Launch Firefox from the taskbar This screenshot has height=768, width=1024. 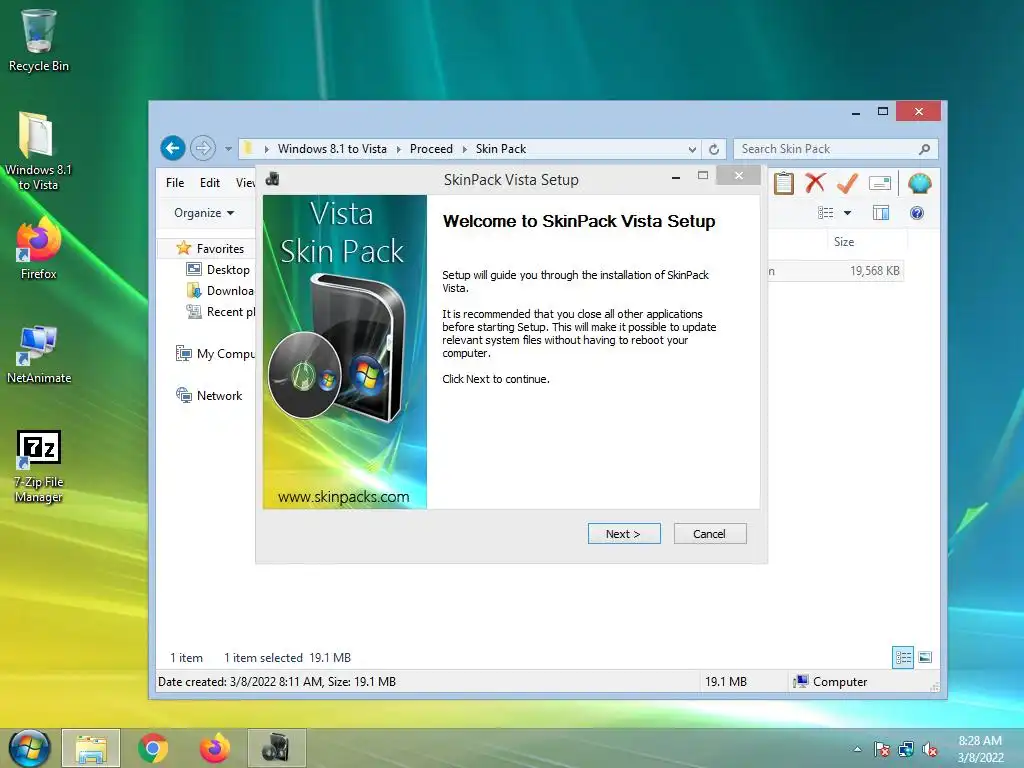pyautogui.click(x=215, y=748)
